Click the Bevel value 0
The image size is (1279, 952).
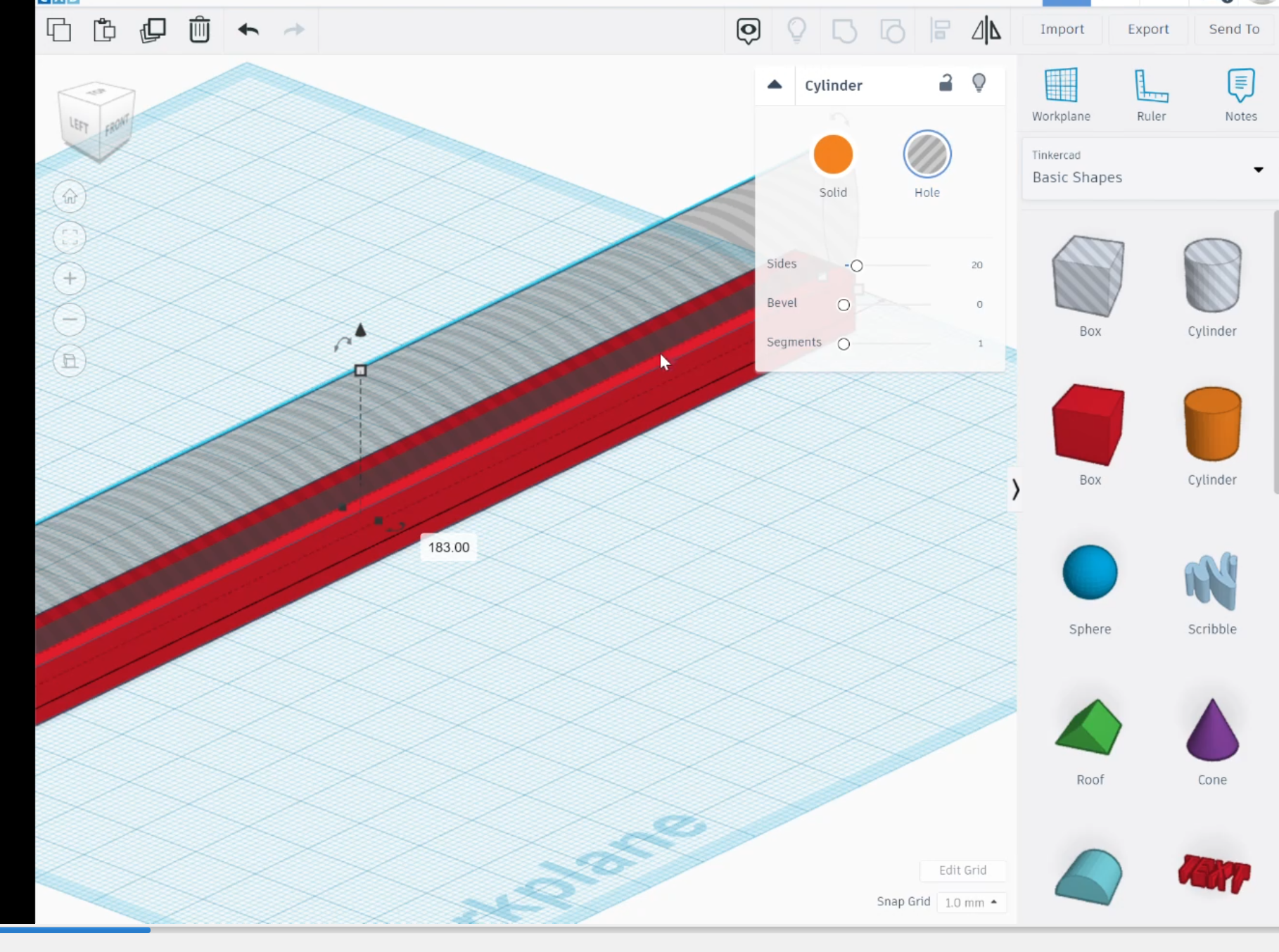coord(979,305)
